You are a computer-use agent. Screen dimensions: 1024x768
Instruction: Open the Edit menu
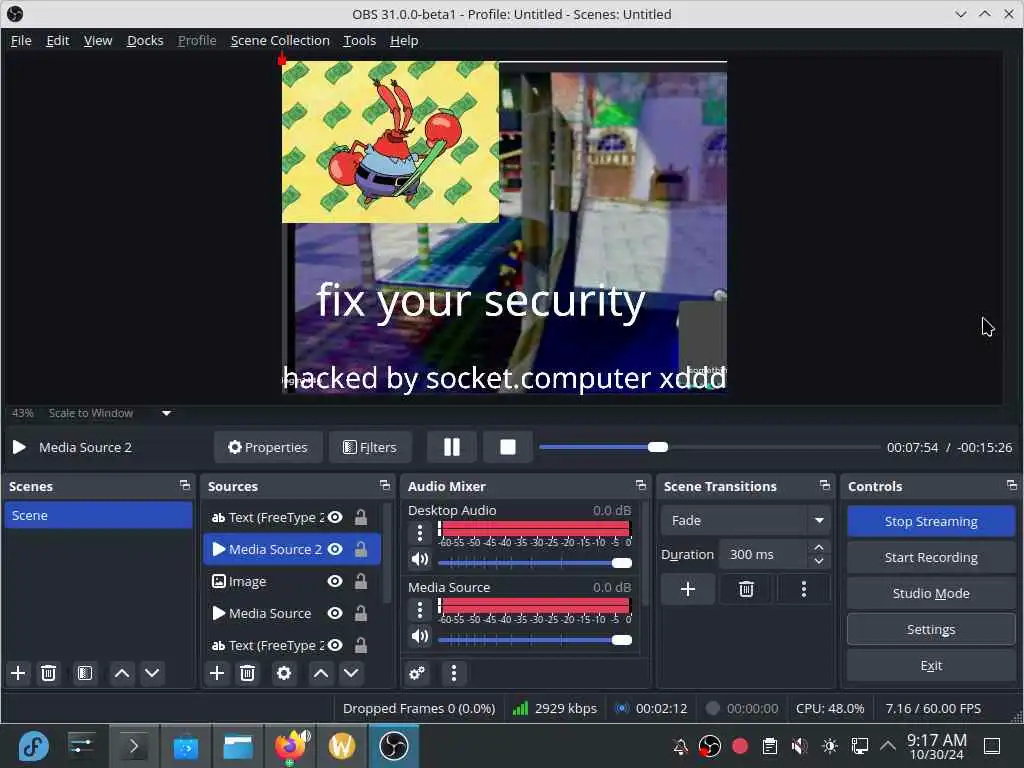[57, 40]
